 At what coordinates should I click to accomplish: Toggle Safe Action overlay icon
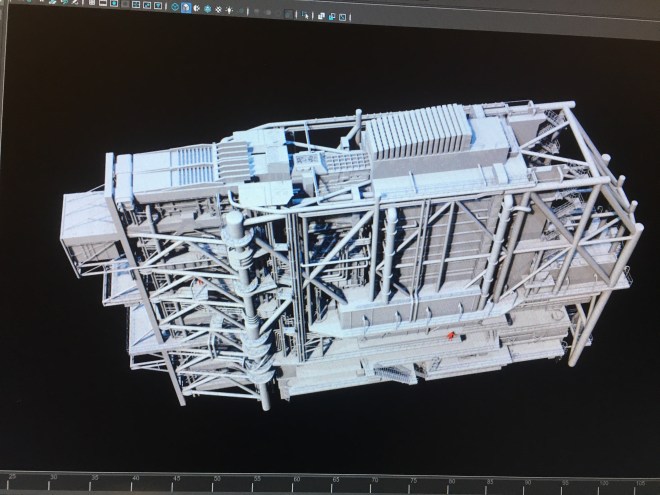click(x=147, y=6)
